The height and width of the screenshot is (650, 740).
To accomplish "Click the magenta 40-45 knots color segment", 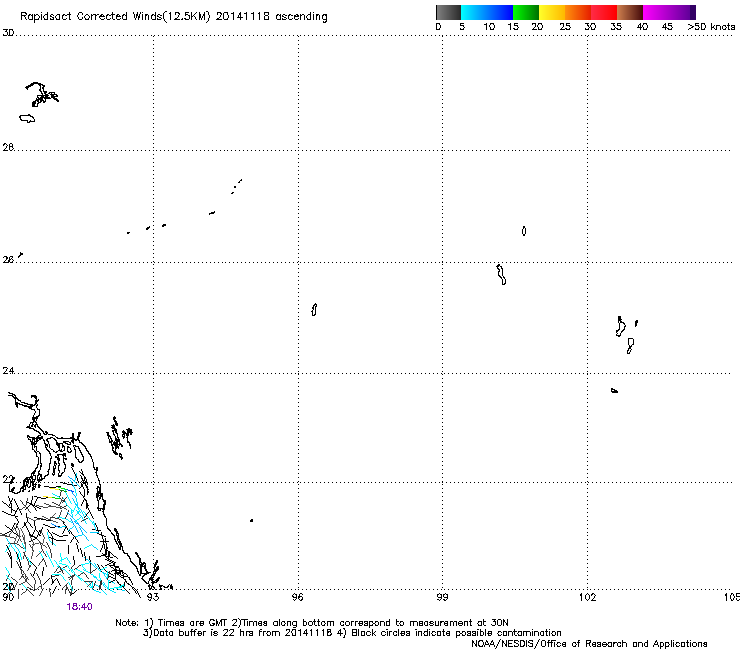I will [x=656, y=12].
